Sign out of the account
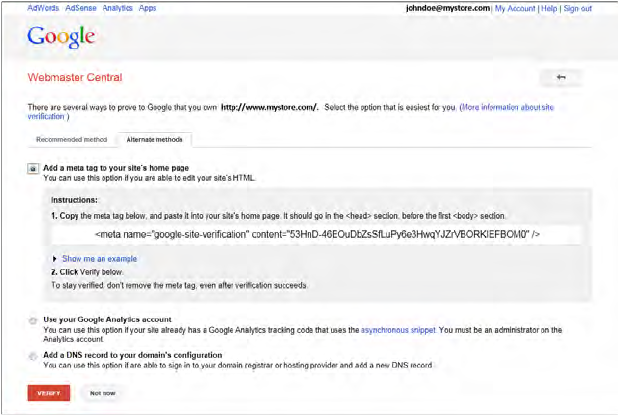Viewport: 619px width, 416px height. click(x=578, y=8)
